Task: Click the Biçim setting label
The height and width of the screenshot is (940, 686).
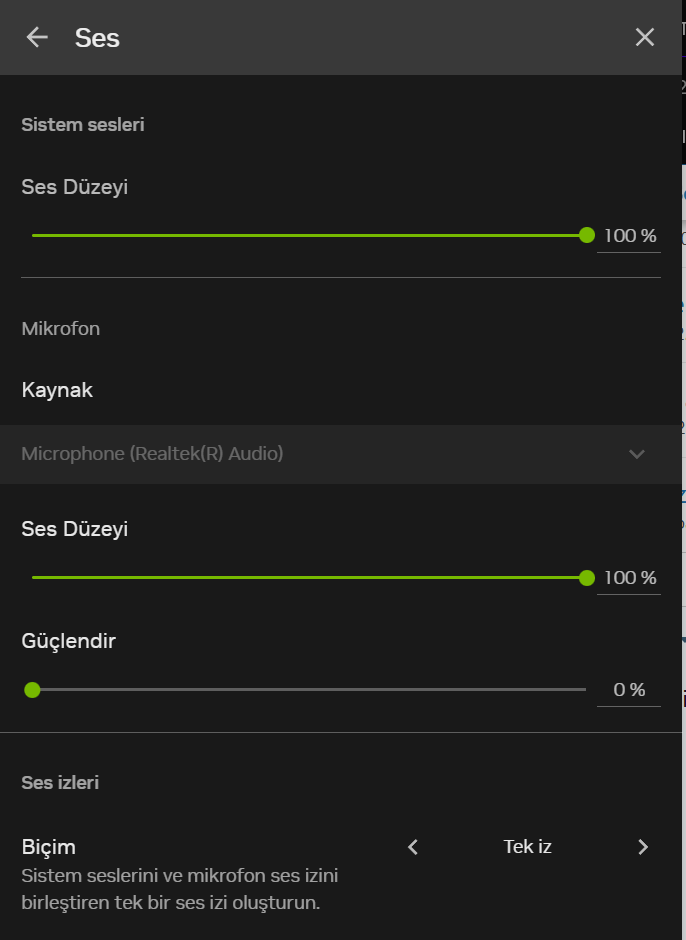Action: [x=49, y=847]
